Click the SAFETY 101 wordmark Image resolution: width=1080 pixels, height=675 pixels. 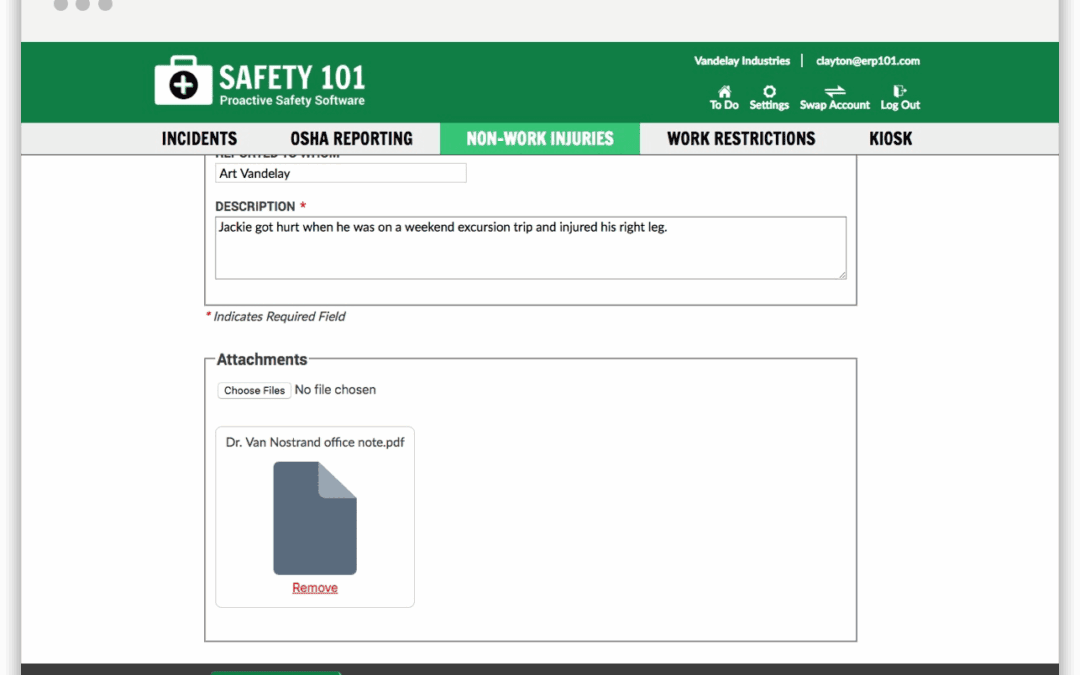point(292,77)
